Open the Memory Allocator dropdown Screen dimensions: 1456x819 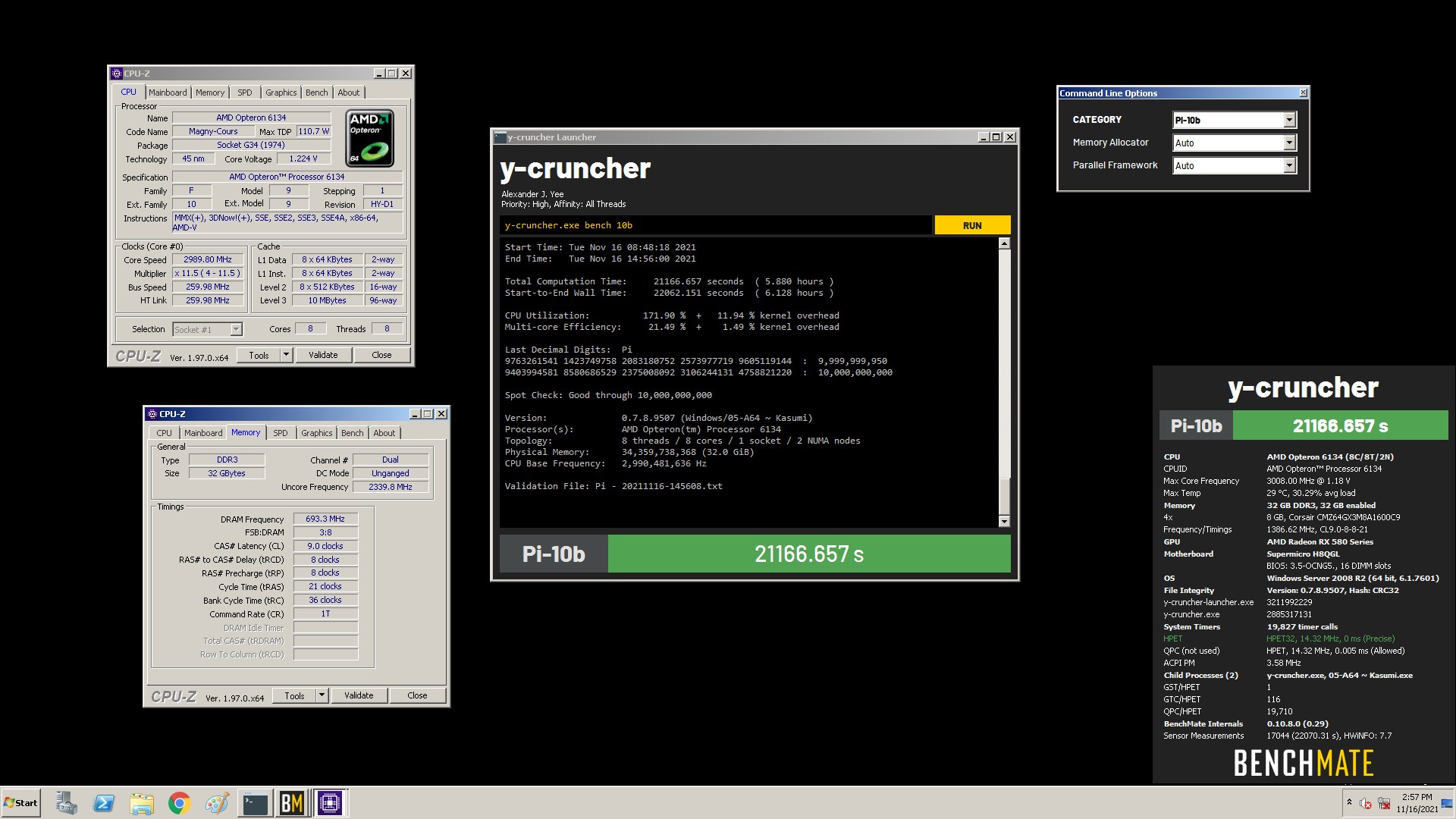click(x=1289, y=143)
